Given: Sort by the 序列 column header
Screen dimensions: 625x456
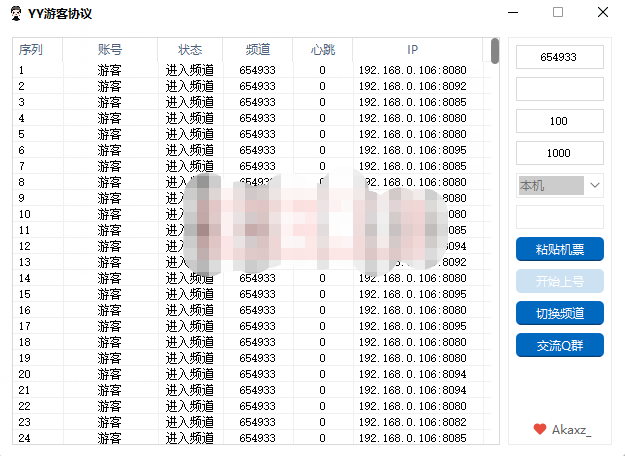Looking at the screenshot, I should (x=31, y=49).
